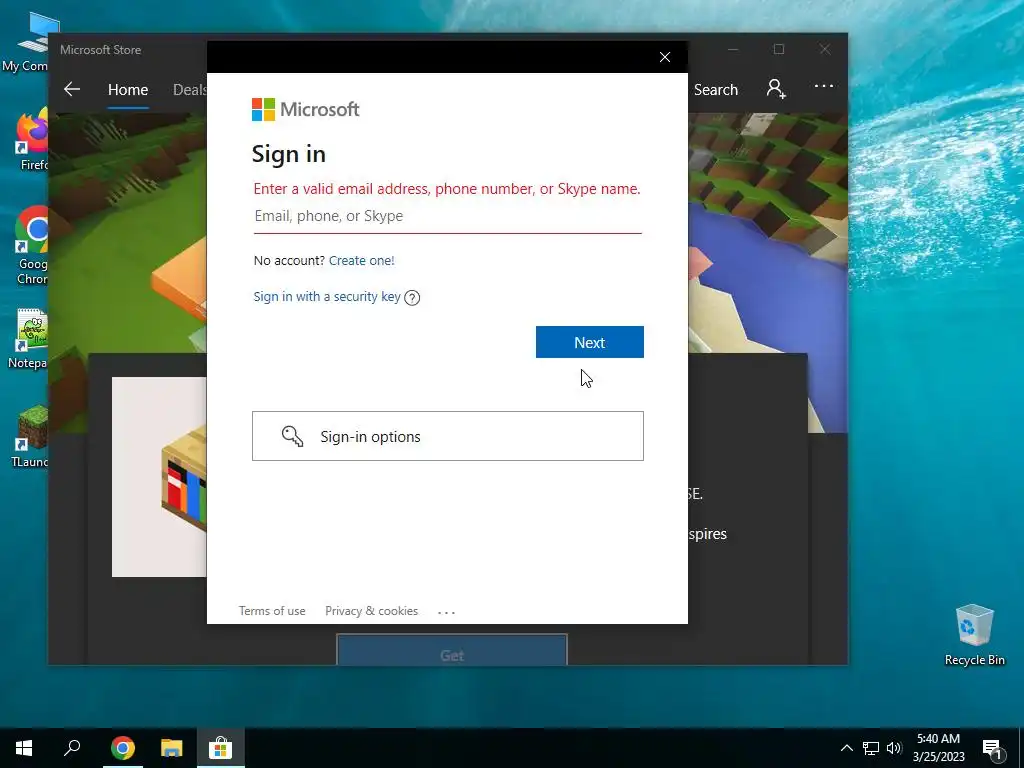Select the Home tab in Microsoft Store
Screen dimensions: 1024x768
pyautogui.click(x=128, y=90)
